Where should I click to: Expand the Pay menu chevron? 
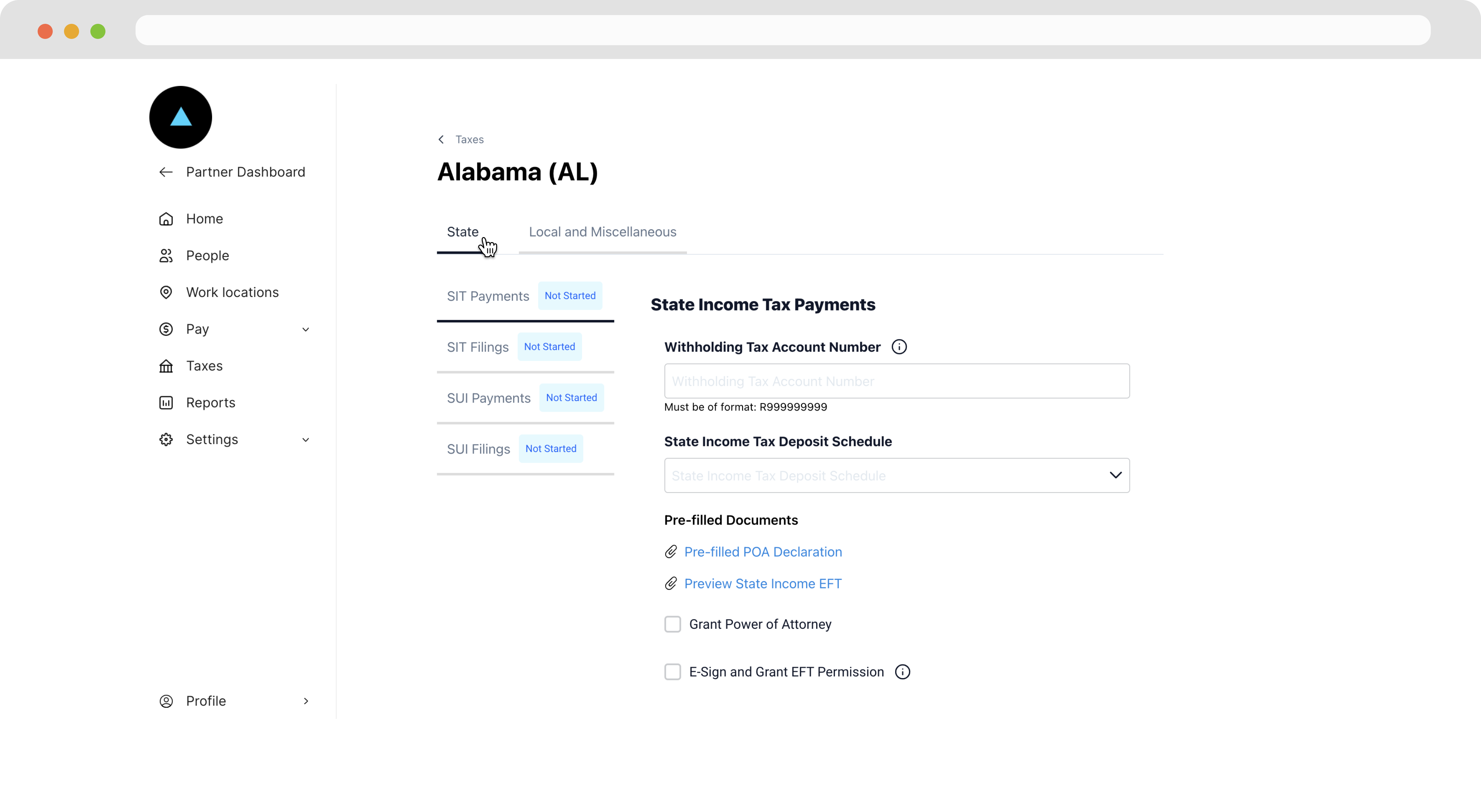[x=306, y=329]
